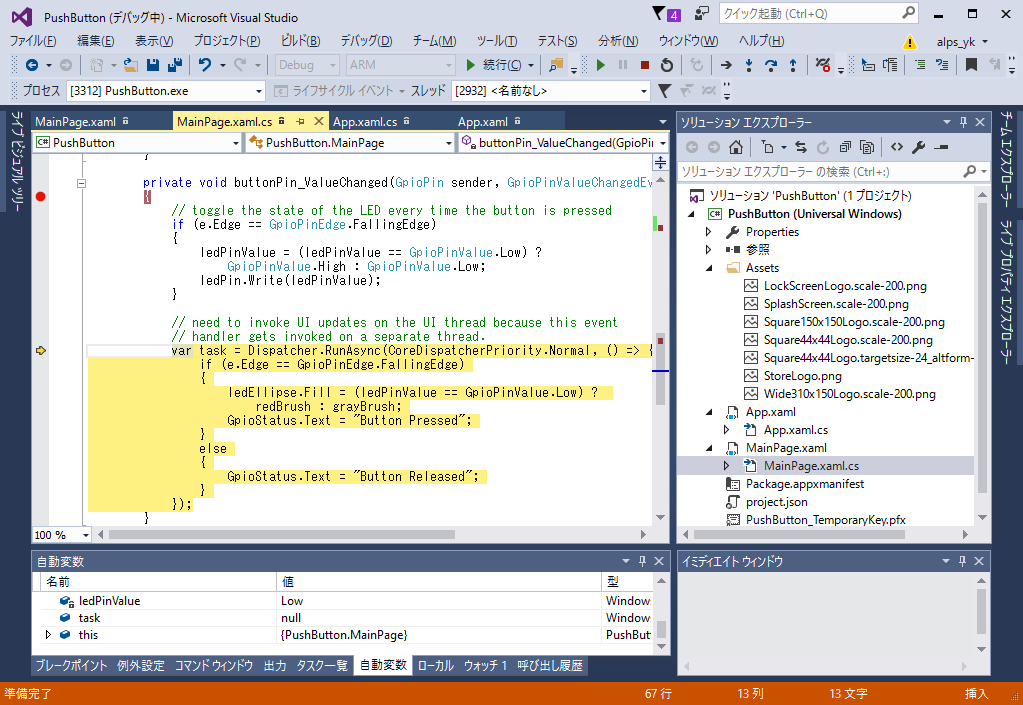This screenshot has width=1023, height=705.
Task: Save the current file with the floppy icon
Action: coord(153,65)
